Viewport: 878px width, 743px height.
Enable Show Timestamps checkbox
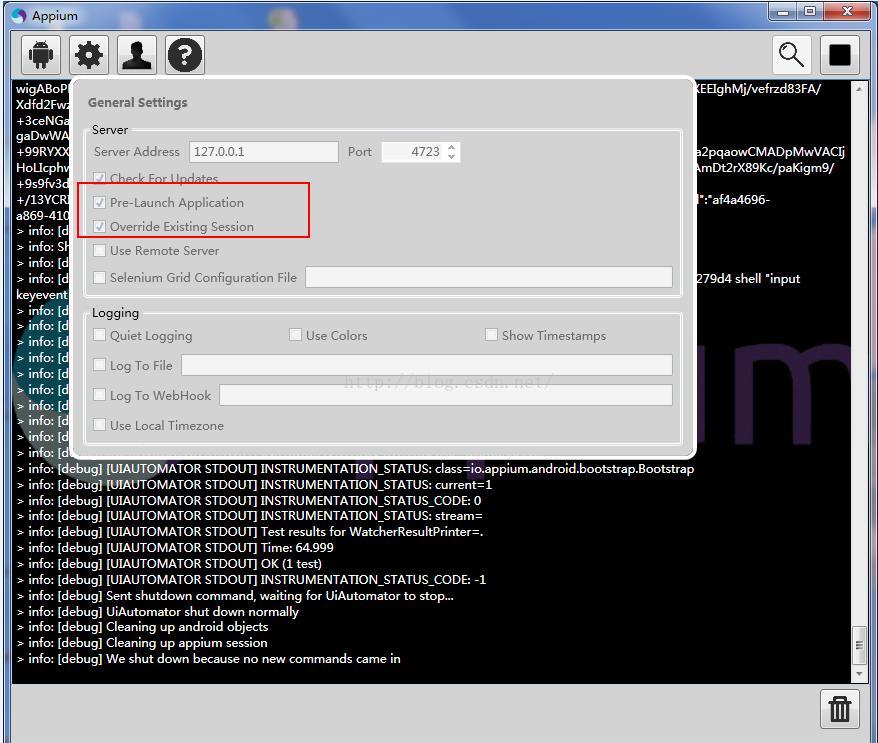491,335
